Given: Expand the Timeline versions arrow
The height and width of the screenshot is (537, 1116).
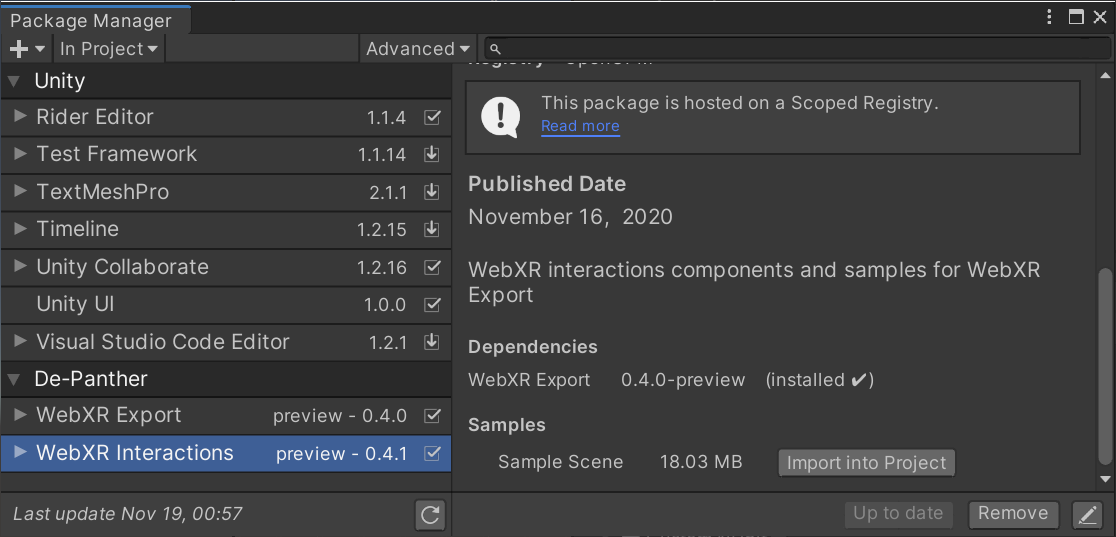Looking at the screenshot, I should point(21,229).
